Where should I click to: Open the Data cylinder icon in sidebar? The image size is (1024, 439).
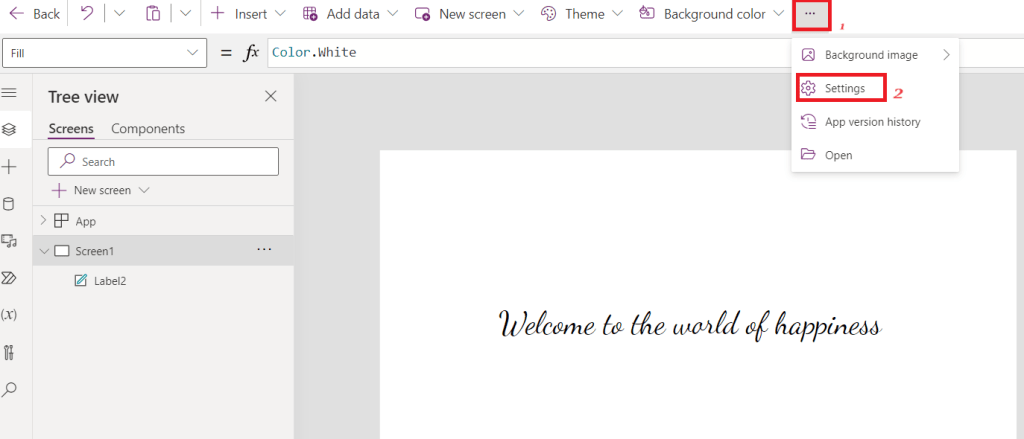click(x=10, y=204)
